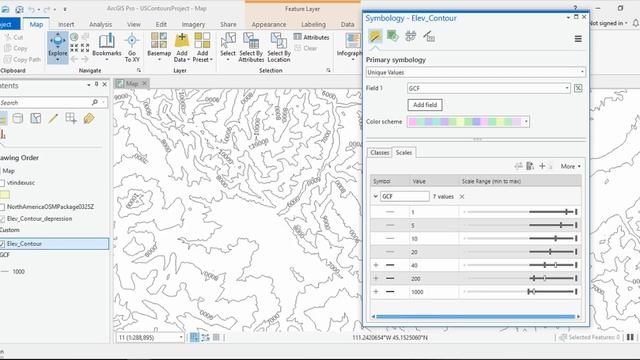This screenshot has width=640, height=360.
Task: Open the Bookmarks menu
Action: [x=107, y=47]
